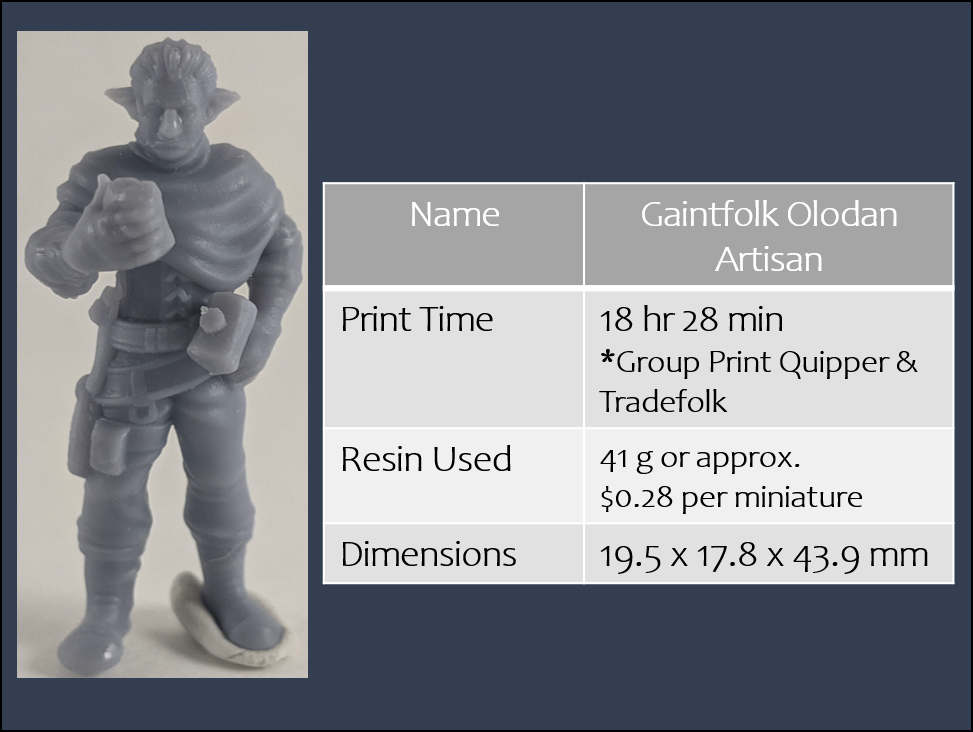
Task: Select the Print Time label cell
Action: [x=454, y=358]
